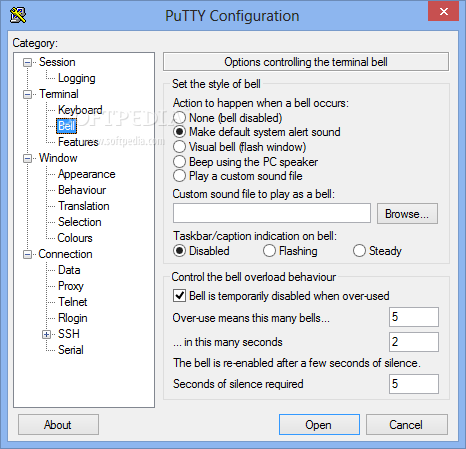Close the PuTTY Configuration window
466x449 pixels.
click(444, 11)
